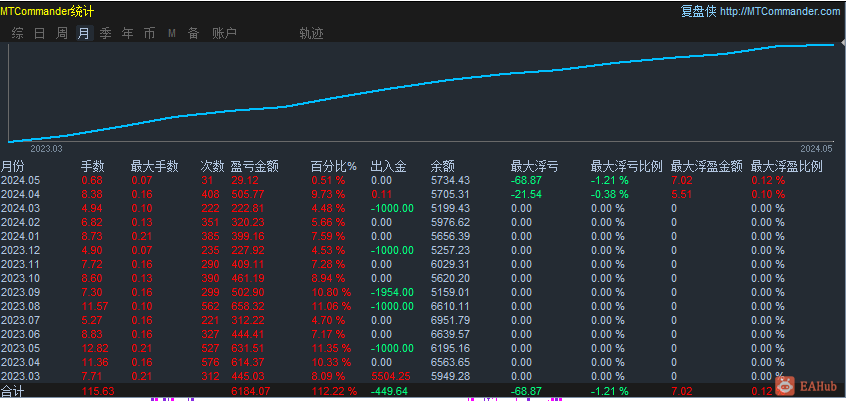The image size is (846, 401).
Task: Click the 最大浮盈比例 column header
Action: (x=787, y=166)
